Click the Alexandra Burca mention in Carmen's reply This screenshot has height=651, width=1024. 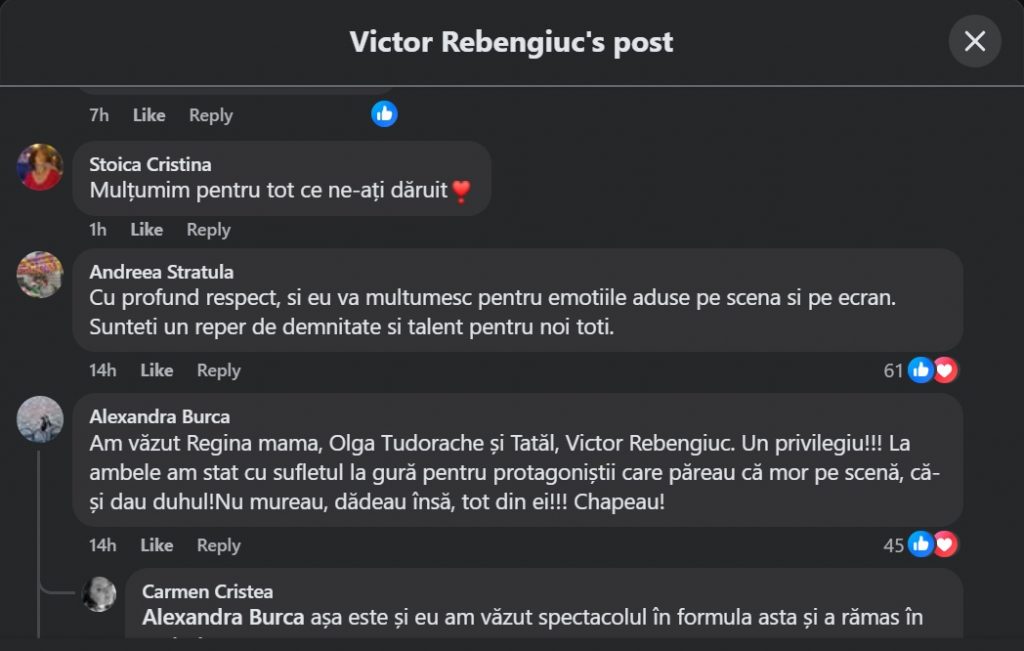click(223, 618)
